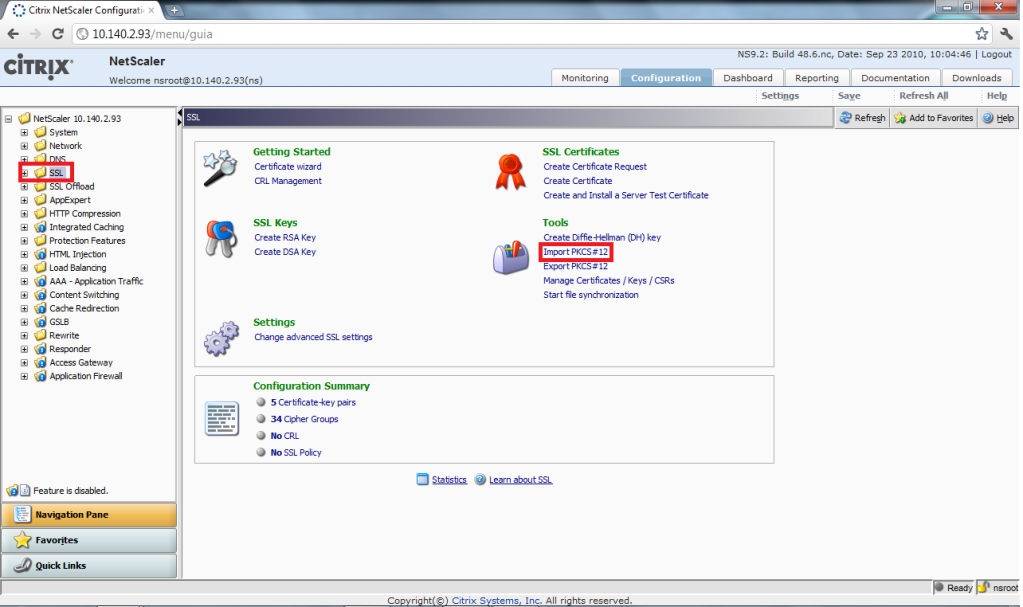Click the Save menu item
This screenshot has height=607, width=1023.
tap(849, 96)
